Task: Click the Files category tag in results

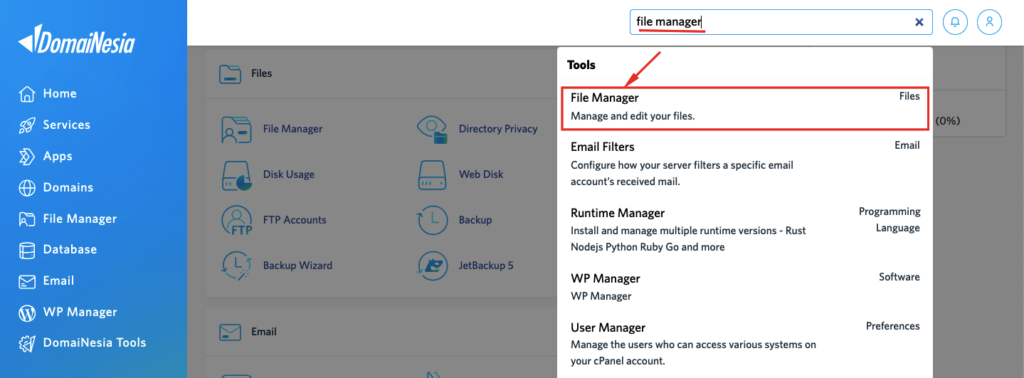Action: [909, 96]
